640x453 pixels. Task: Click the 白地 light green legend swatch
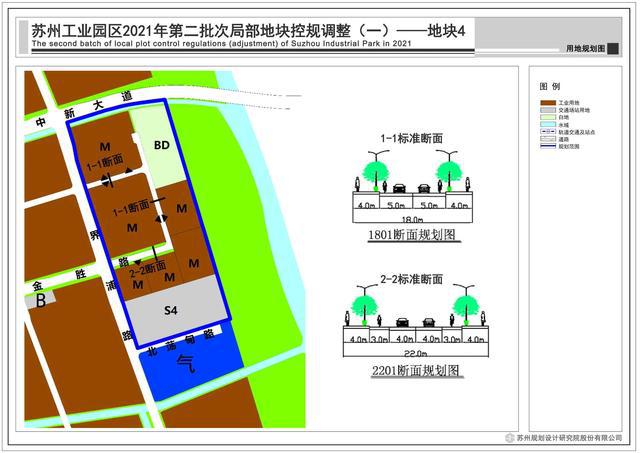[548, 117]
